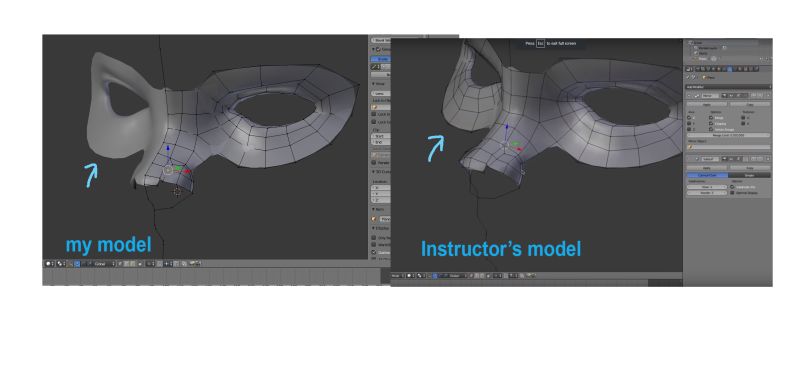
Task: Click Clip Start field in my model
Action: click(381, 136)
